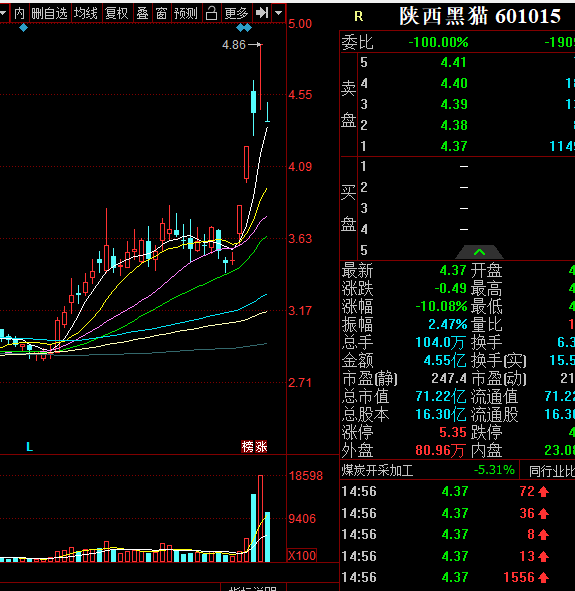Click the red 榜 badge
The height and width of the screenshot is (591, 575).
click(x=248, y=447)
